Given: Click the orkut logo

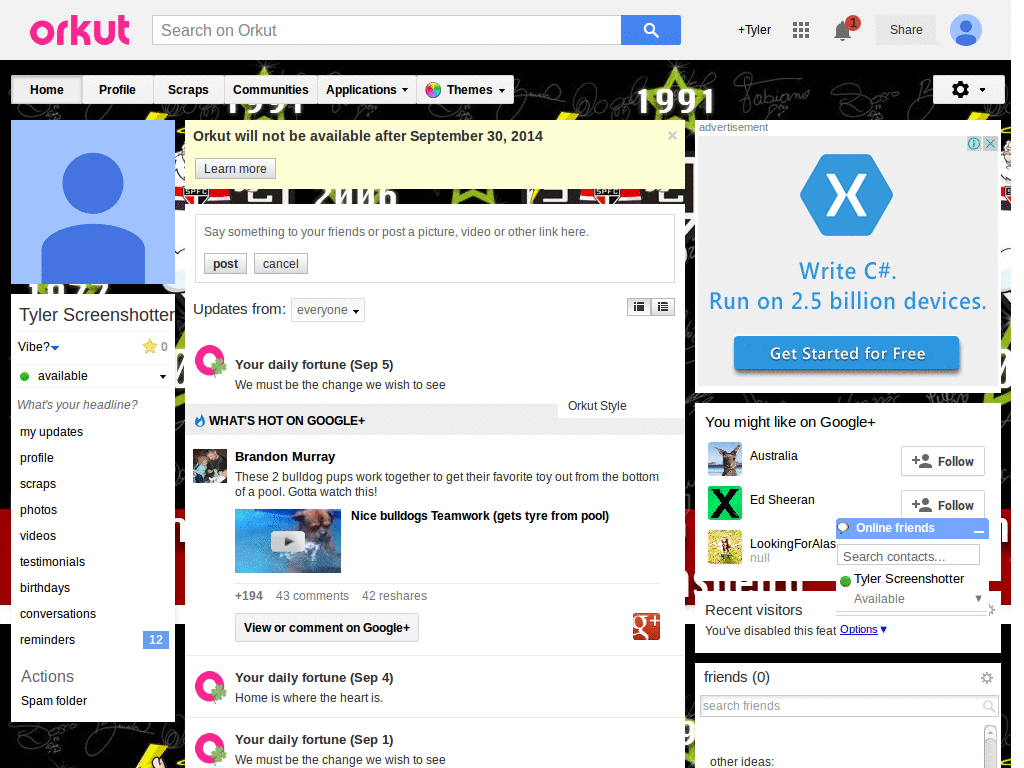Looking at the screenshot, I should (80, 30).
